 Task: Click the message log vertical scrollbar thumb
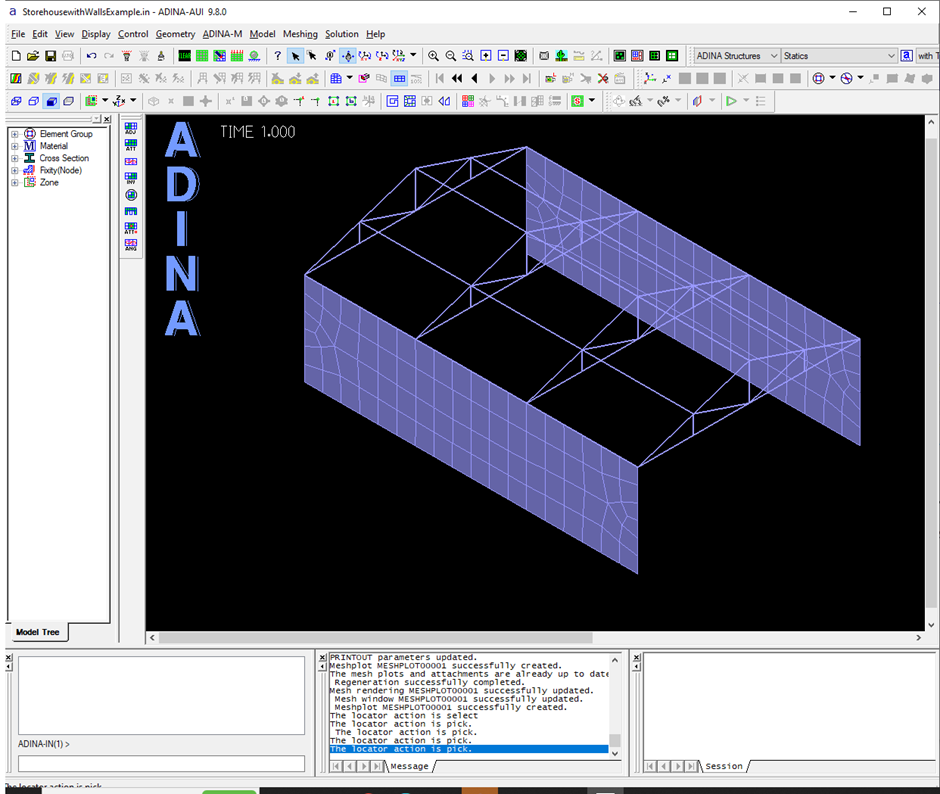(614, 740)
